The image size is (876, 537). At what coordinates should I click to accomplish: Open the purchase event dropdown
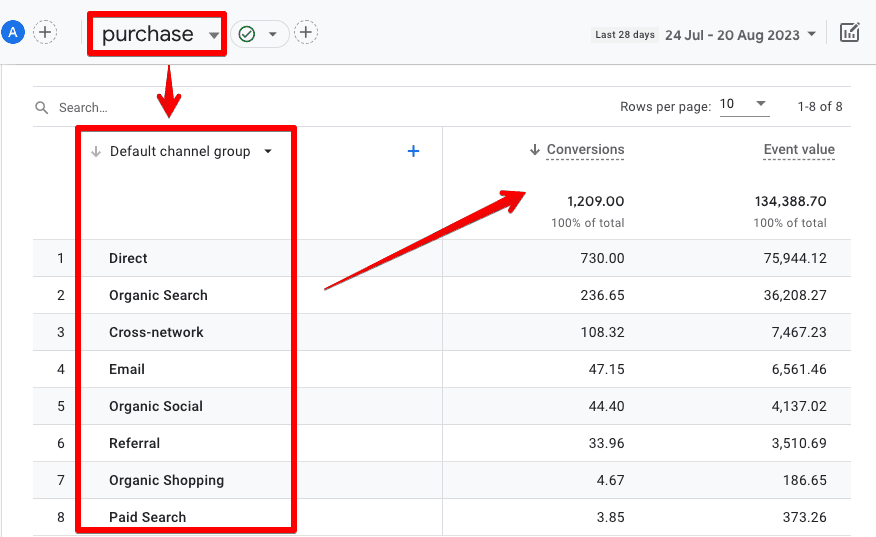tap(160, 34)
